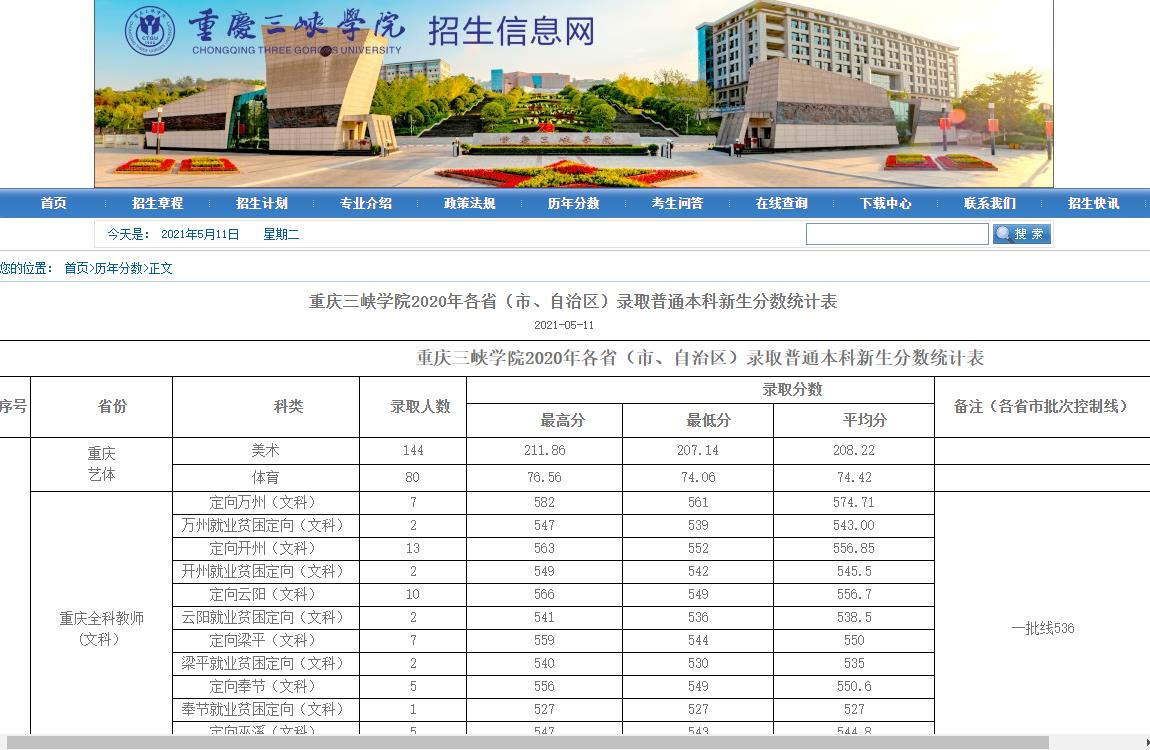Click the 重庆艺体 province cell
Screen dimensions: 1150x750
(101, 464)
